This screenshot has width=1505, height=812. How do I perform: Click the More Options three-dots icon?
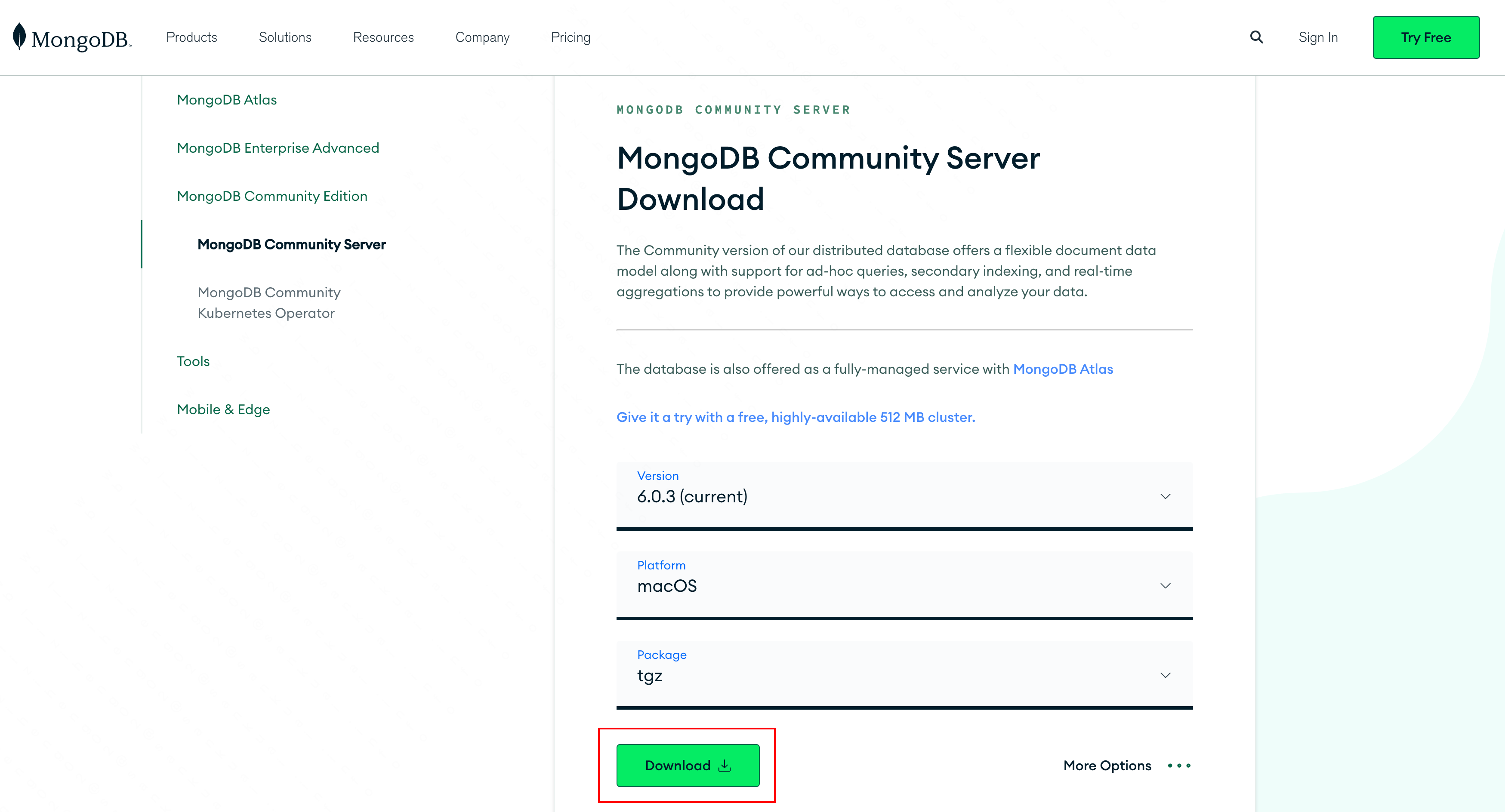[x=1178, y=765]
